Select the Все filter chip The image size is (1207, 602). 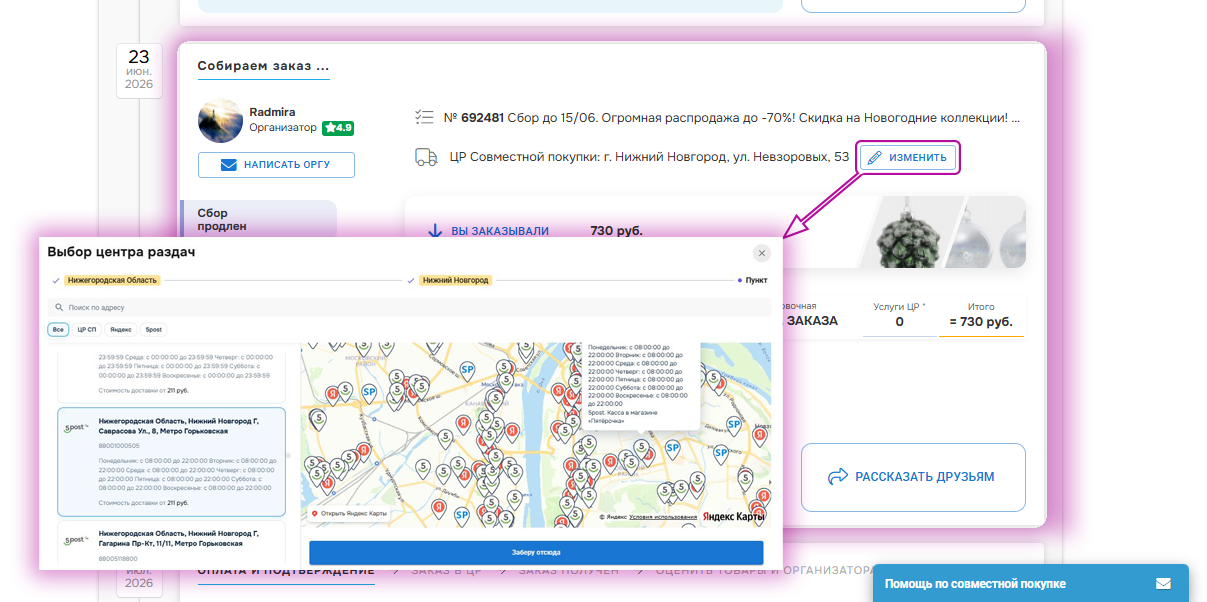point(58,329)
